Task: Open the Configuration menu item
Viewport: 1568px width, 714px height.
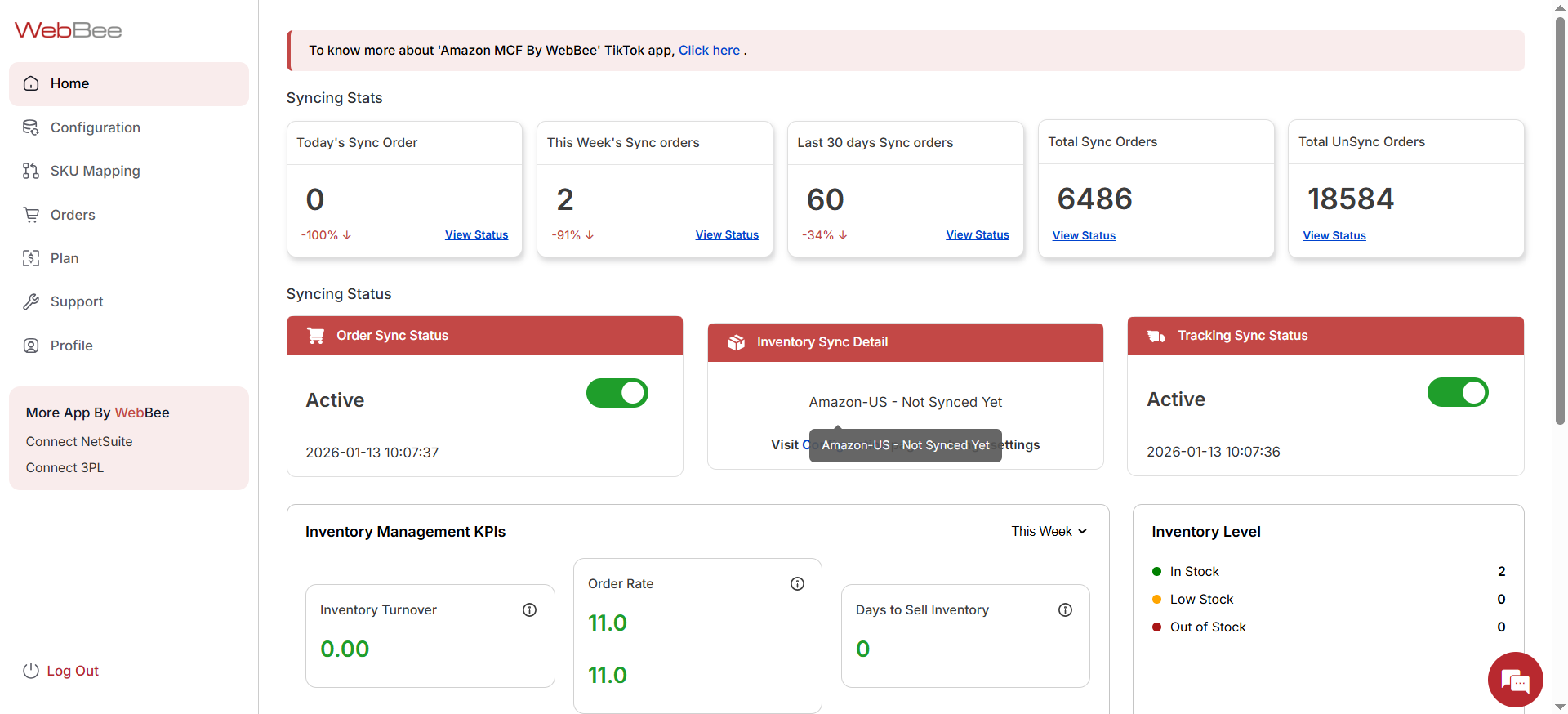Action: click(95, 127)
